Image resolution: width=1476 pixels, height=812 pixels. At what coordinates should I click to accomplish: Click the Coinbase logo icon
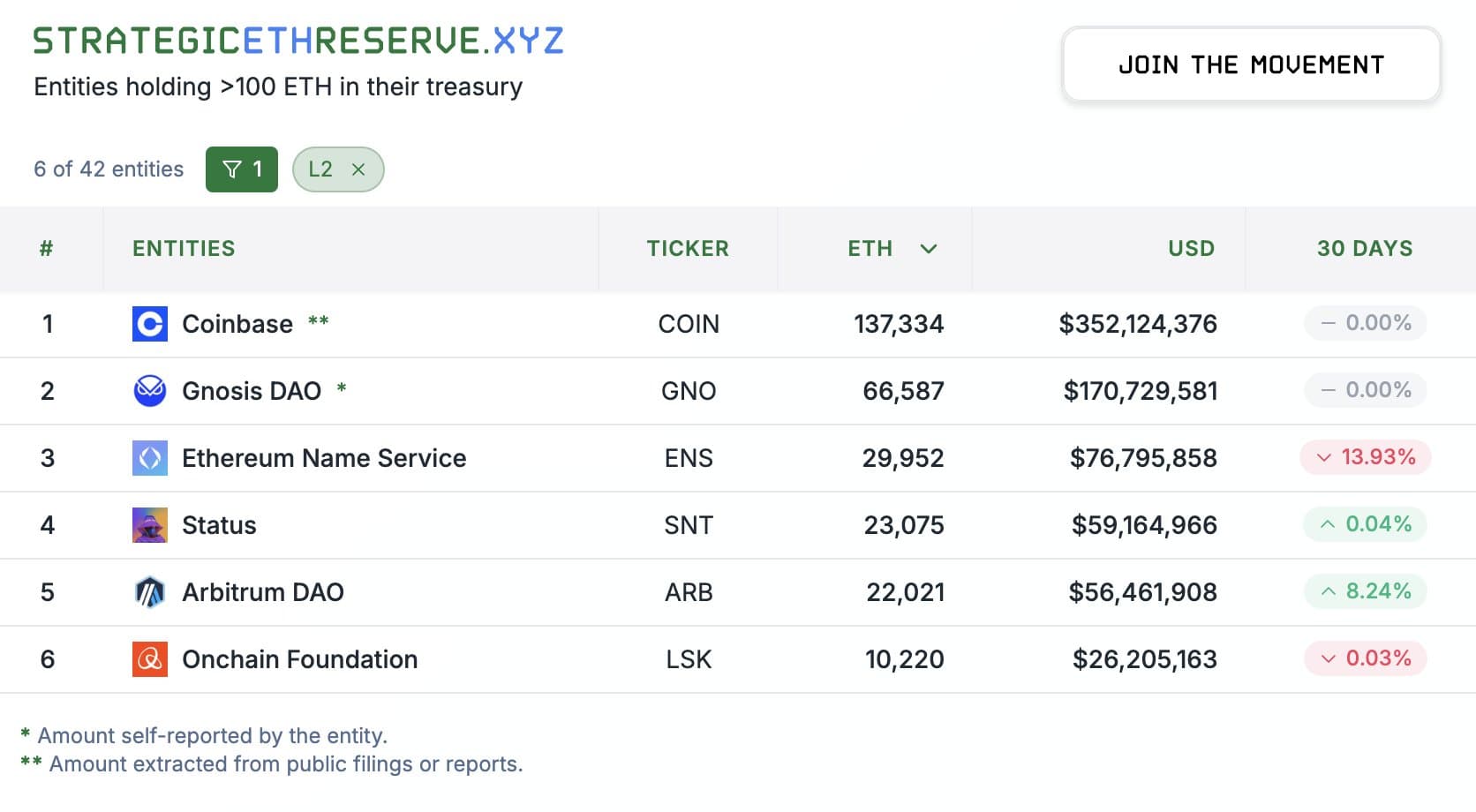(x=149, y=324)
